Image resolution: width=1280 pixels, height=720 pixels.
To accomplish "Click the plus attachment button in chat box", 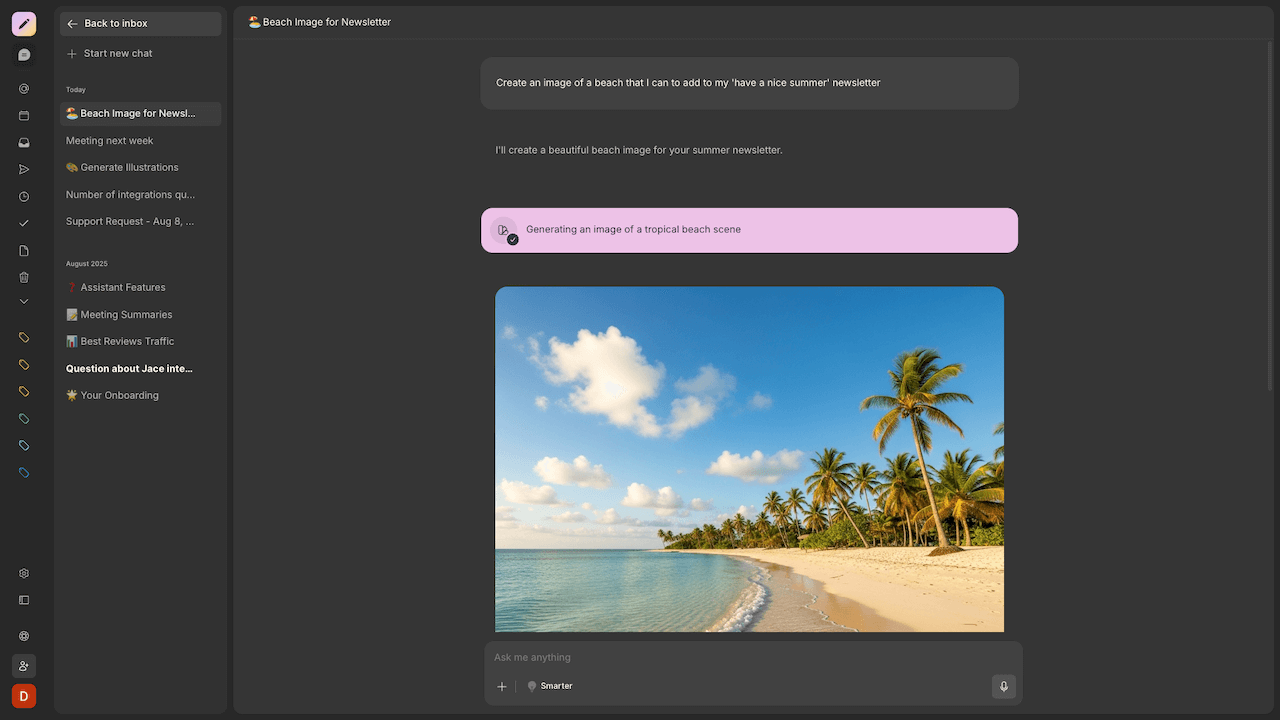I will tap(502, 687).
